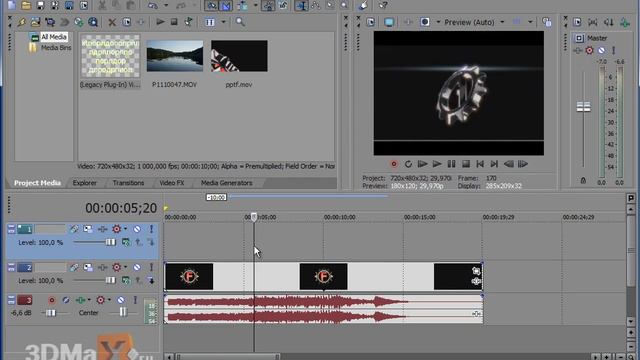The height and width of the screenshot is (360, 640).
Task: Click the Play button under preview
Action: click(x=437, y=164)
